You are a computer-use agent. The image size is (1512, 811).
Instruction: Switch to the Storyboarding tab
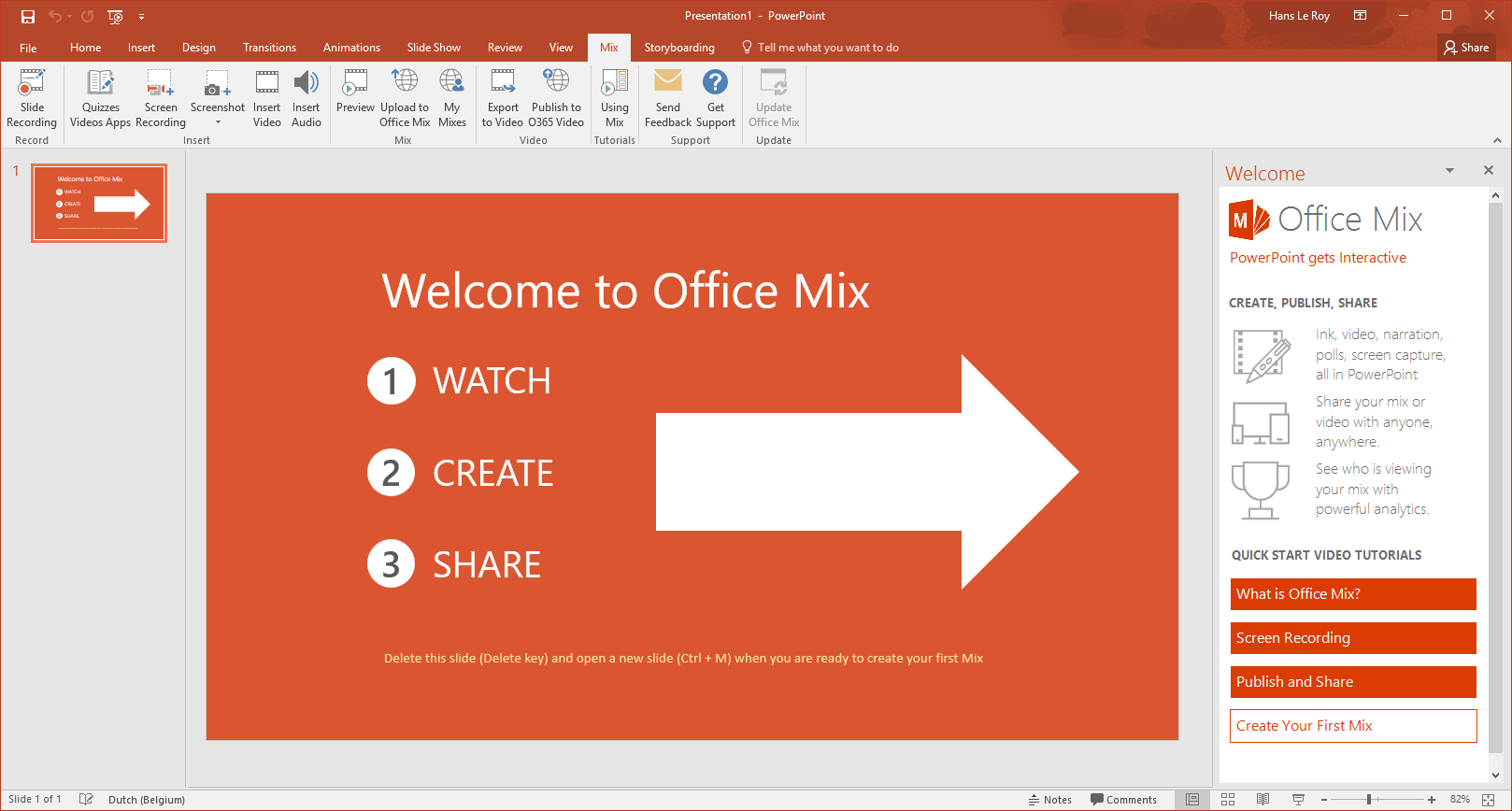point(679,48)
